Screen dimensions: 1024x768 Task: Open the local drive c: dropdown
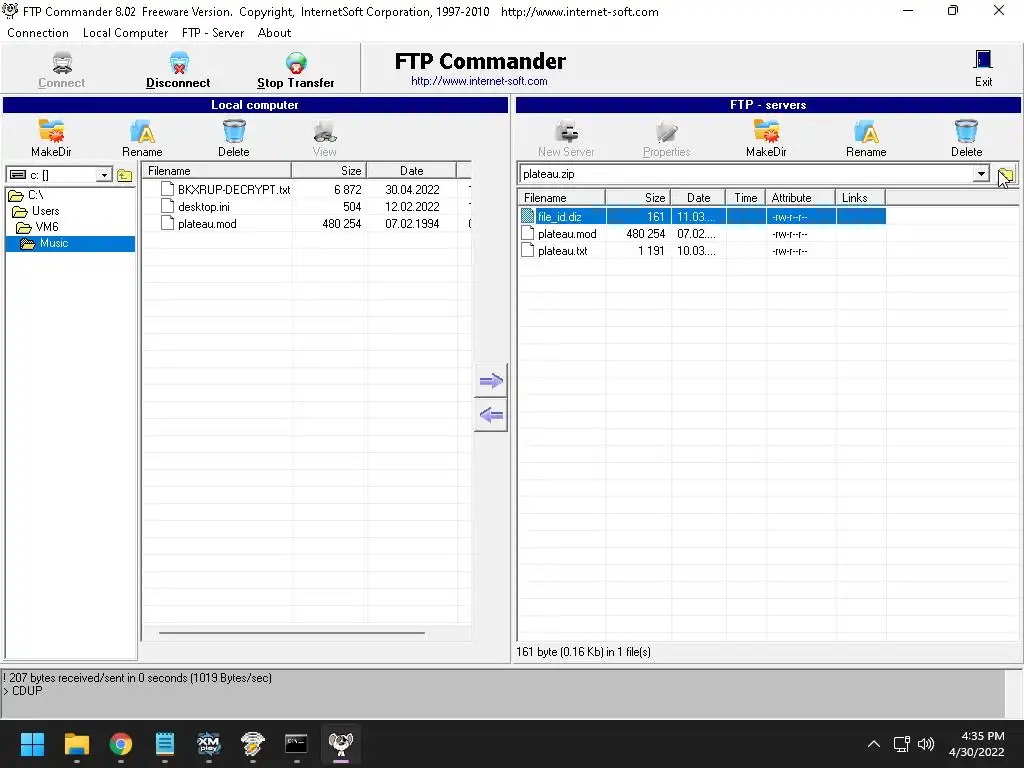pos(104,175)
